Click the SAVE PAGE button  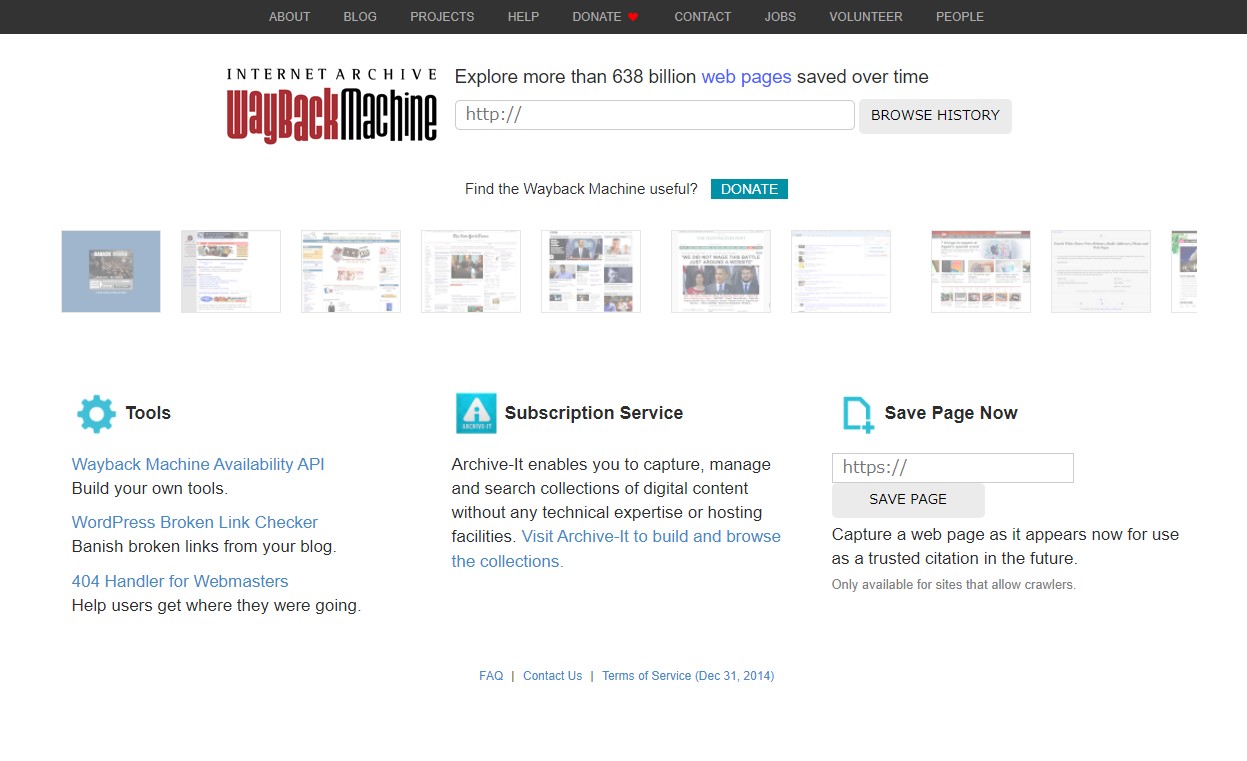(x=908, y=500)
